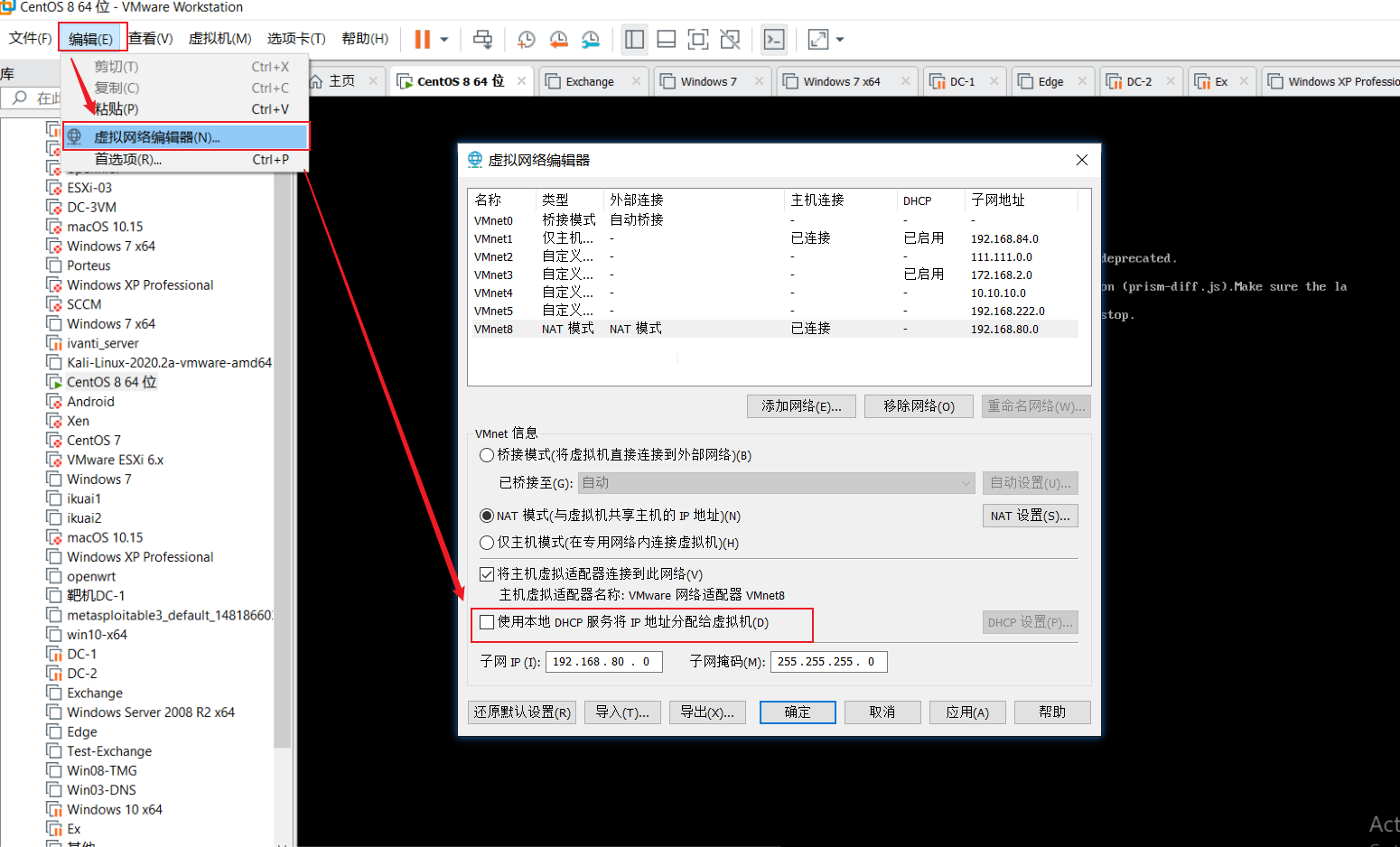
Task: Click the 子网 IP address field
Action: pyautogui.click(x=603, y=661)
